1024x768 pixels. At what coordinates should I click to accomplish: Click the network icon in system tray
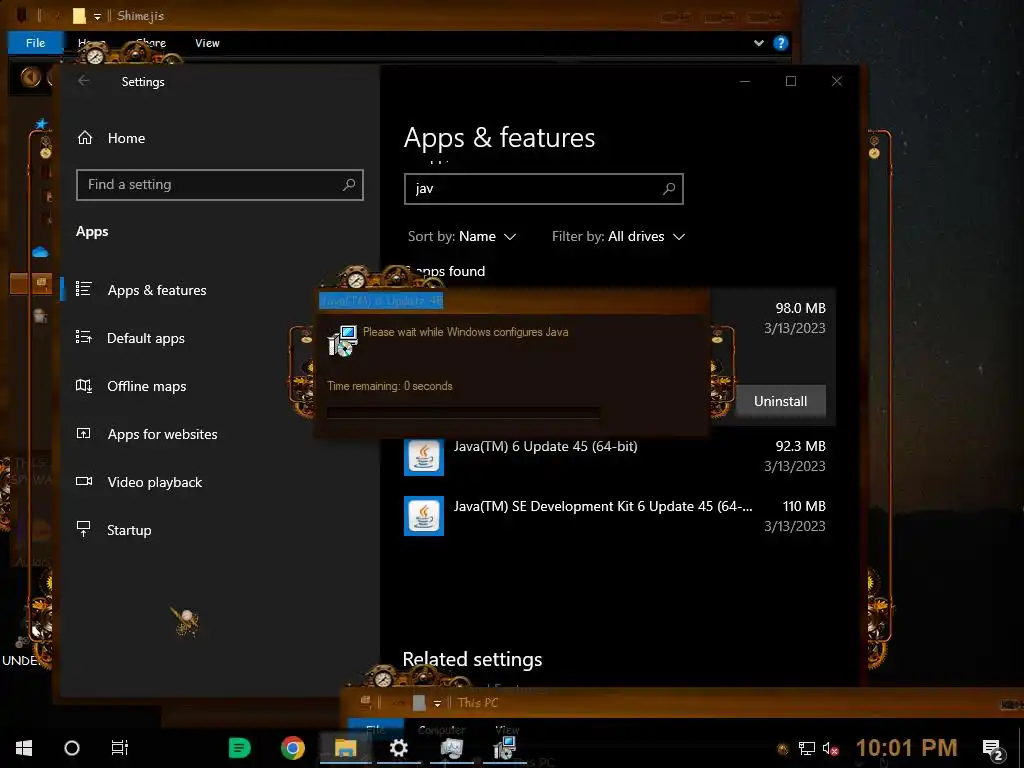click(x=807, y=748)
